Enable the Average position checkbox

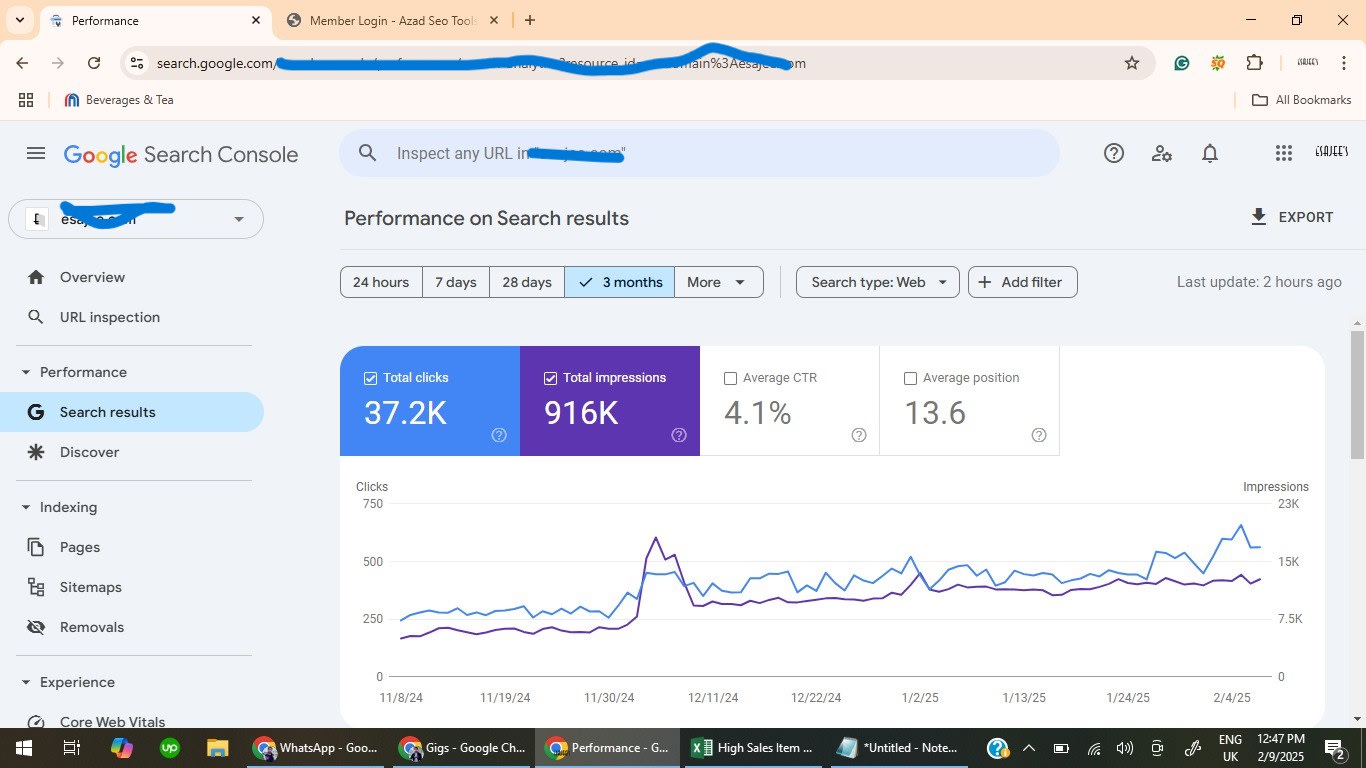910,378
